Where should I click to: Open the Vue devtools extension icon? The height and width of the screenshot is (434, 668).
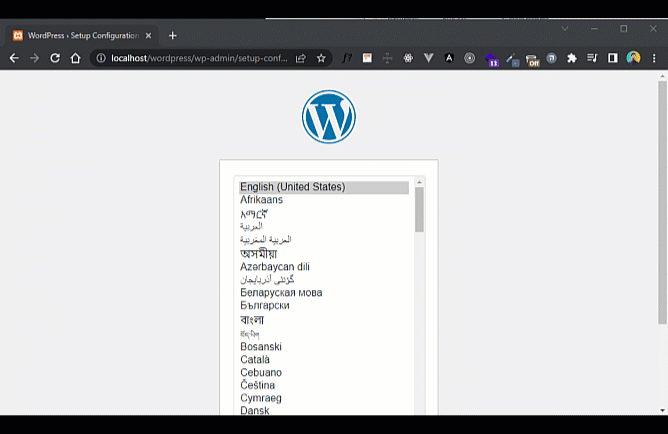point(429,58)
